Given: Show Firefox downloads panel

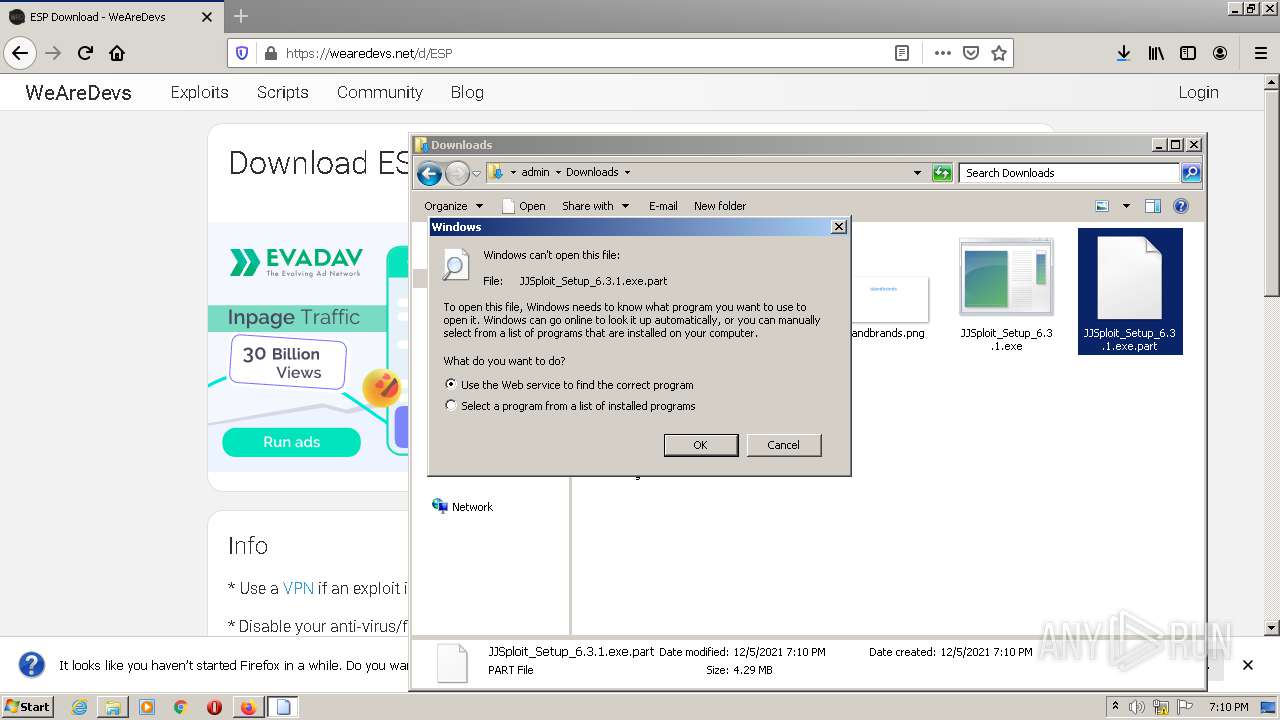Looking at the screenshot, I should point(1124,53).
